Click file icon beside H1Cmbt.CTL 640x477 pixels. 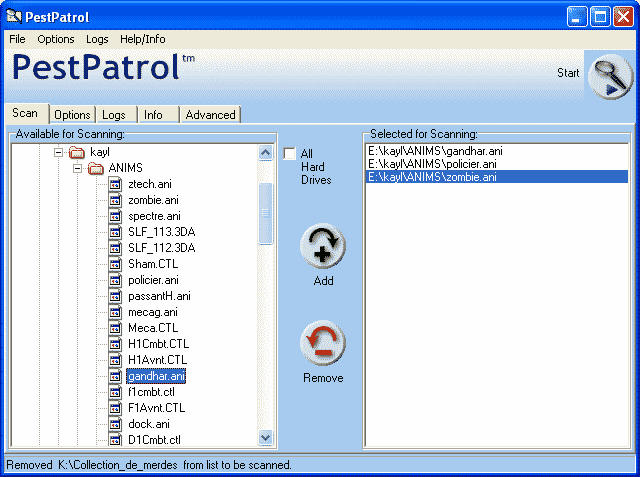point(115,344)
